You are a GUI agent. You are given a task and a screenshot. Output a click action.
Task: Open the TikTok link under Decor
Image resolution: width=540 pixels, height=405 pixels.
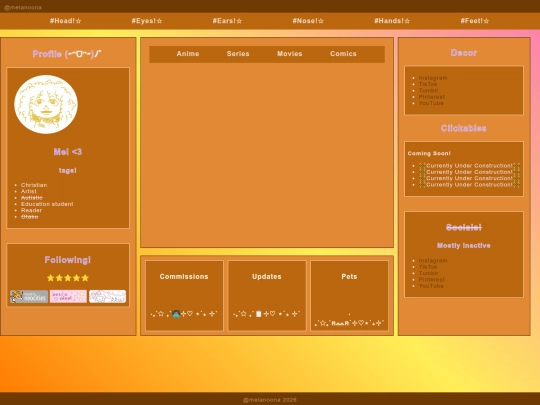coord(428,84)
